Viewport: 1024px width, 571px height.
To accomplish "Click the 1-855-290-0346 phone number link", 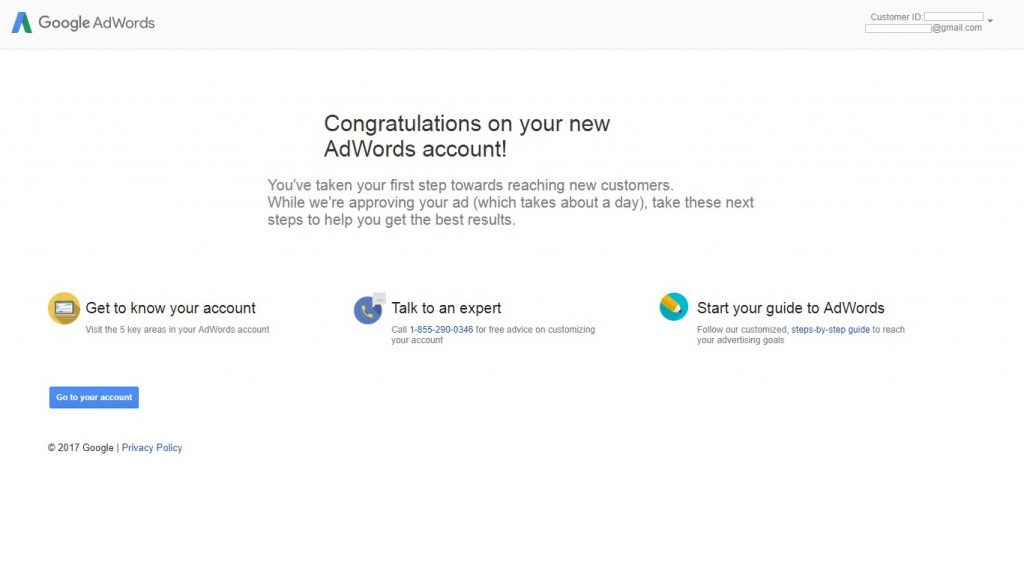I will click(x=441, y=330).
